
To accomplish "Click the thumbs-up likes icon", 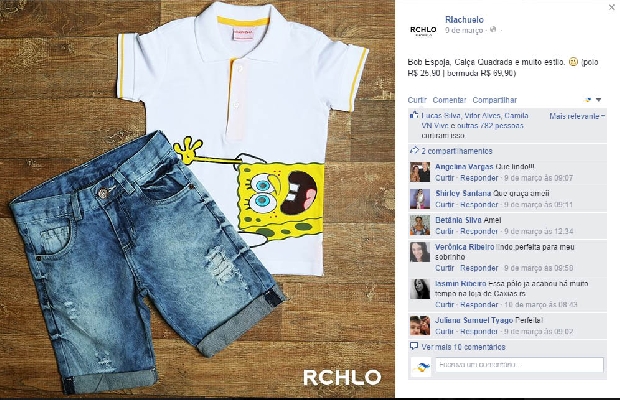I will [x=414, y=115].
